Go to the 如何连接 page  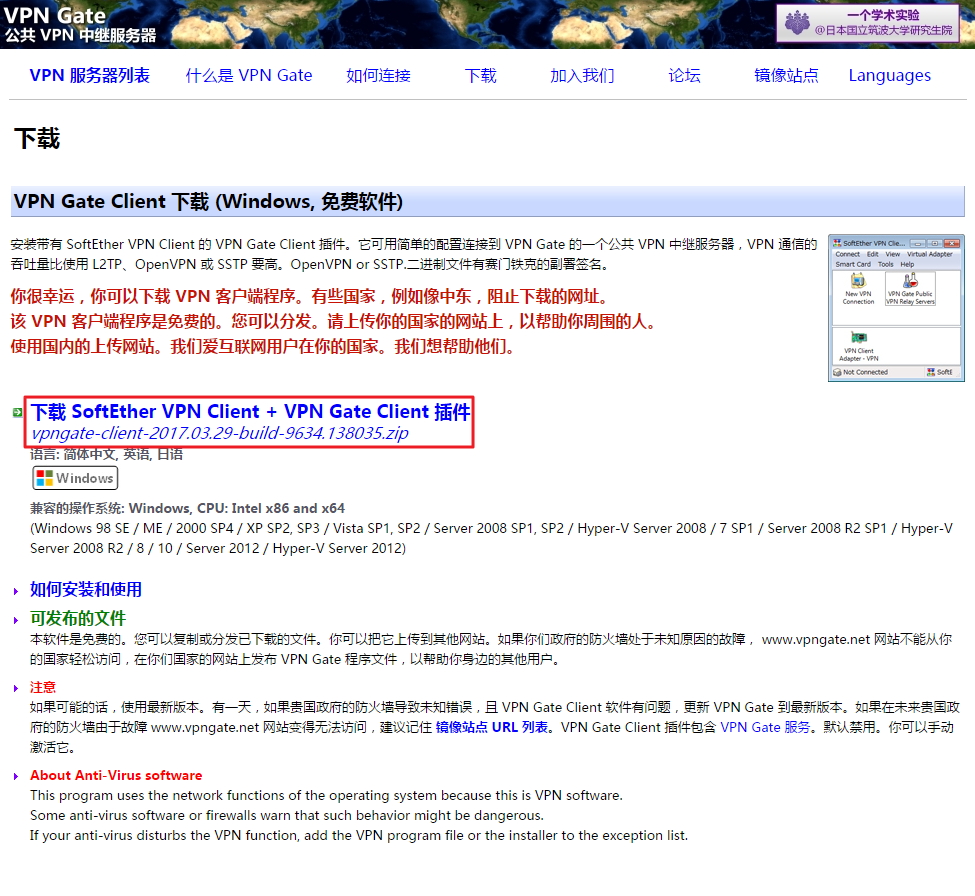(x=378, y=75)
